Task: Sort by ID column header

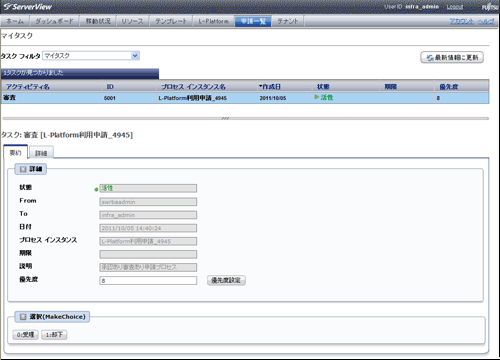Action: tap(110, 87)
